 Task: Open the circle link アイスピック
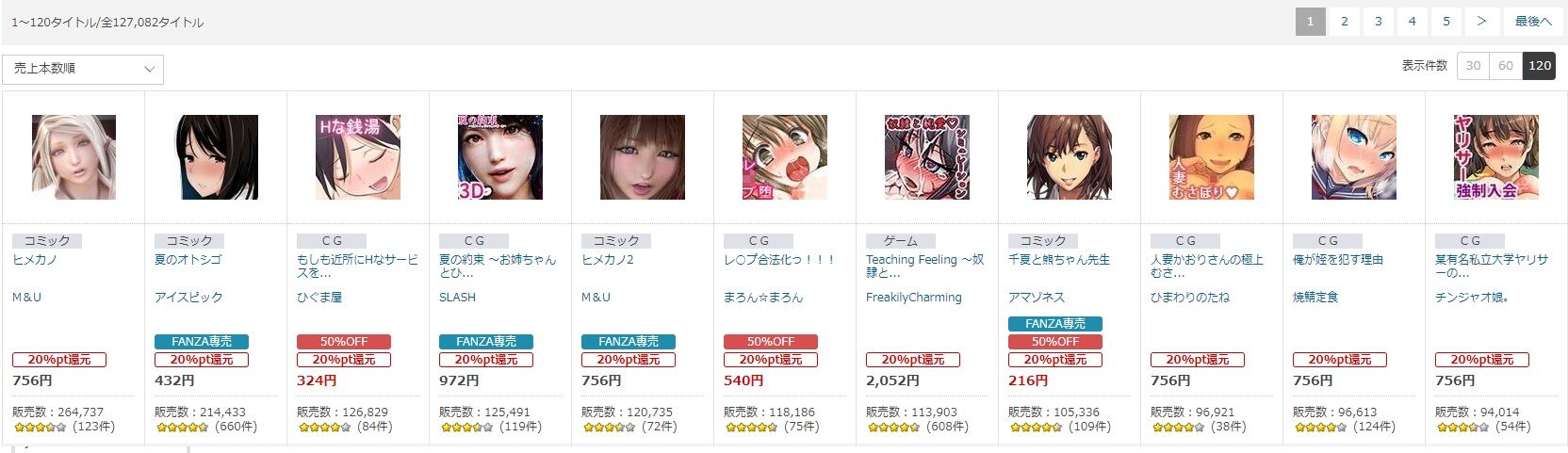tap(188, 297)
